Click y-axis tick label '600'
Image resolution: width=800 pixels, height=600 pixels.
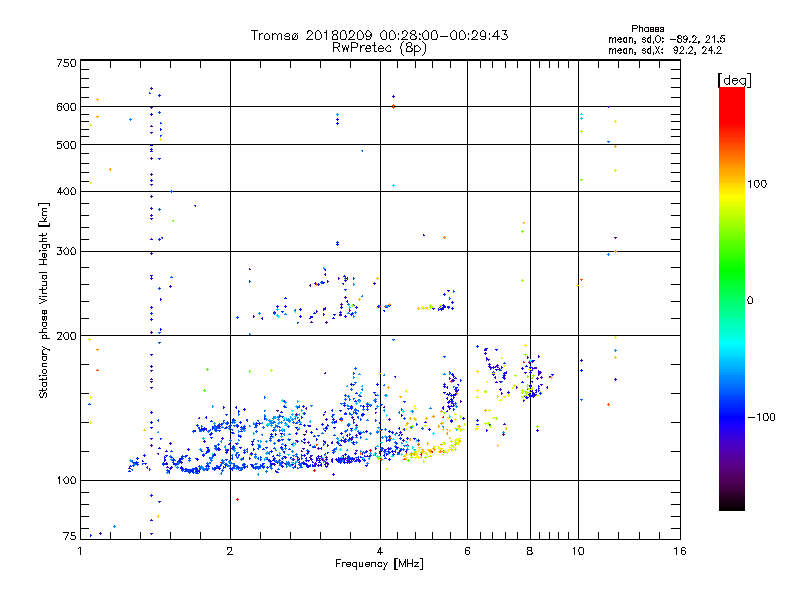(x=66, y=107)
